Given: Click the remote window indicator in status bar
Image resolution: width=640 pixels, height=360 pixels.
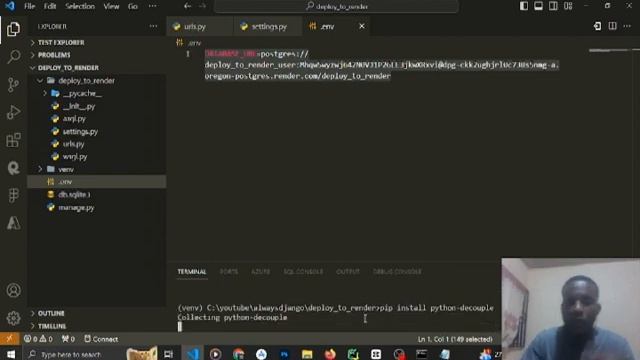Looking at the screenshot, I should (x=9, y=339).
